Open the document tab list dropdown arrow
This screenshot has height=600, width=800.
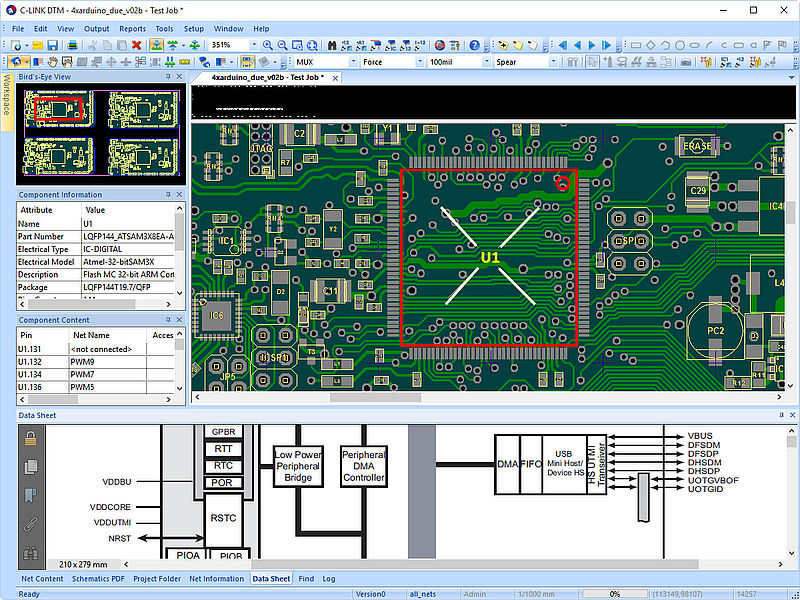coord(791,78)
